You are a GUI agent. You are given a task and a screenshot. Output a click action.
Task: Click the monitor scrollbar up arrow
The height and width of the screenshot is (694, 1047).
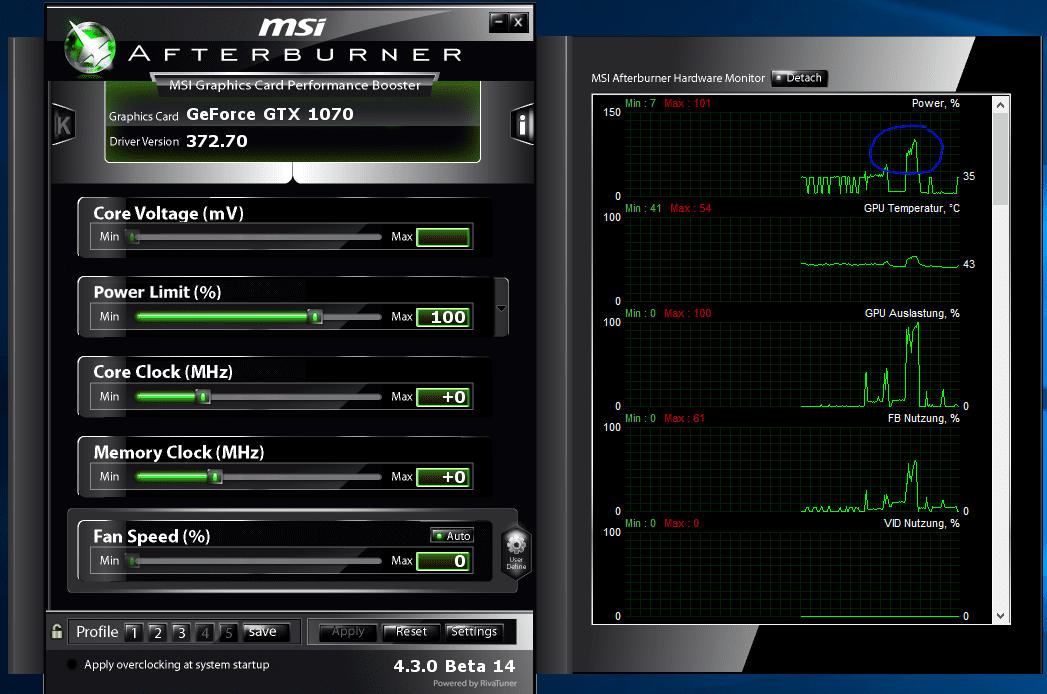click(x=1000, y=105)
